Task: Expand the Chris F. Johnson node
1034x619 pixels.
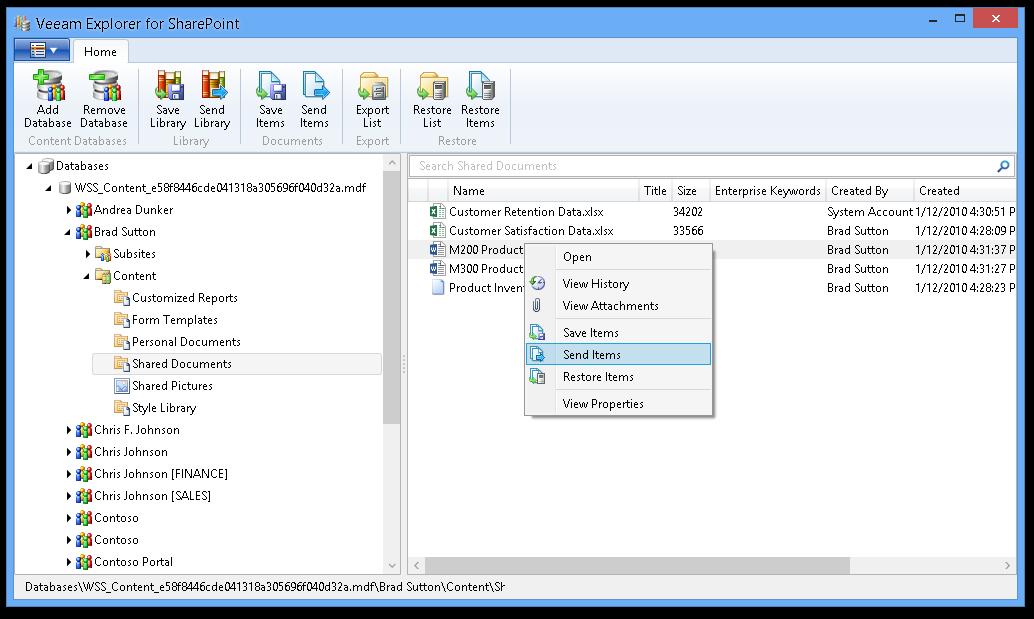Action: tap(69, 430)
